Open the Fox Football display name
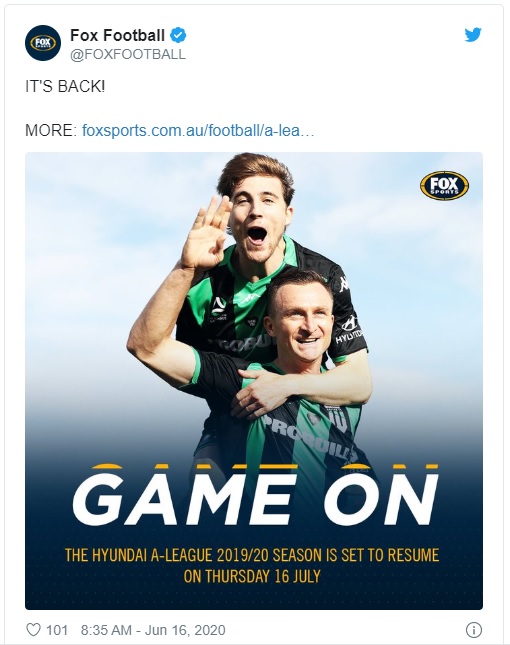Image resolution: width=510 pixels, height=645 pixels. (118, 35)
